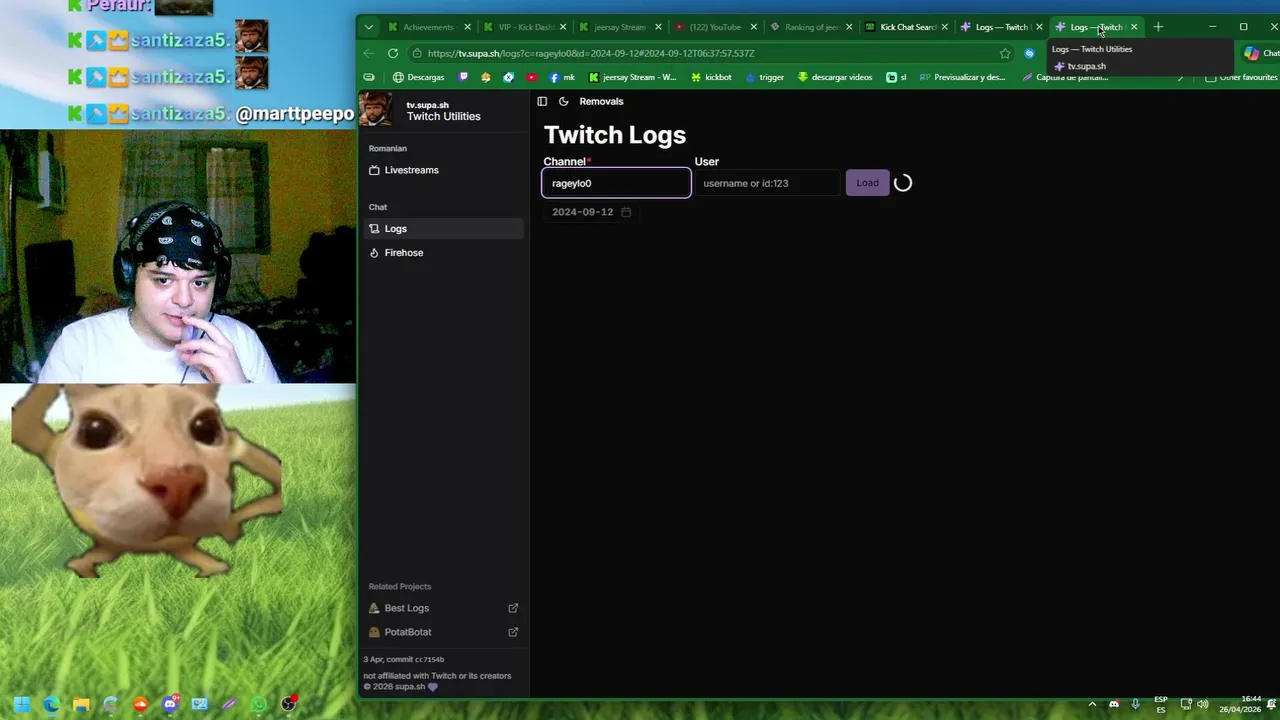The width and height of the screenshot is (1280, 720).
Task: Reload the current page
Action: pyautogui.click(x=393, y=53)
